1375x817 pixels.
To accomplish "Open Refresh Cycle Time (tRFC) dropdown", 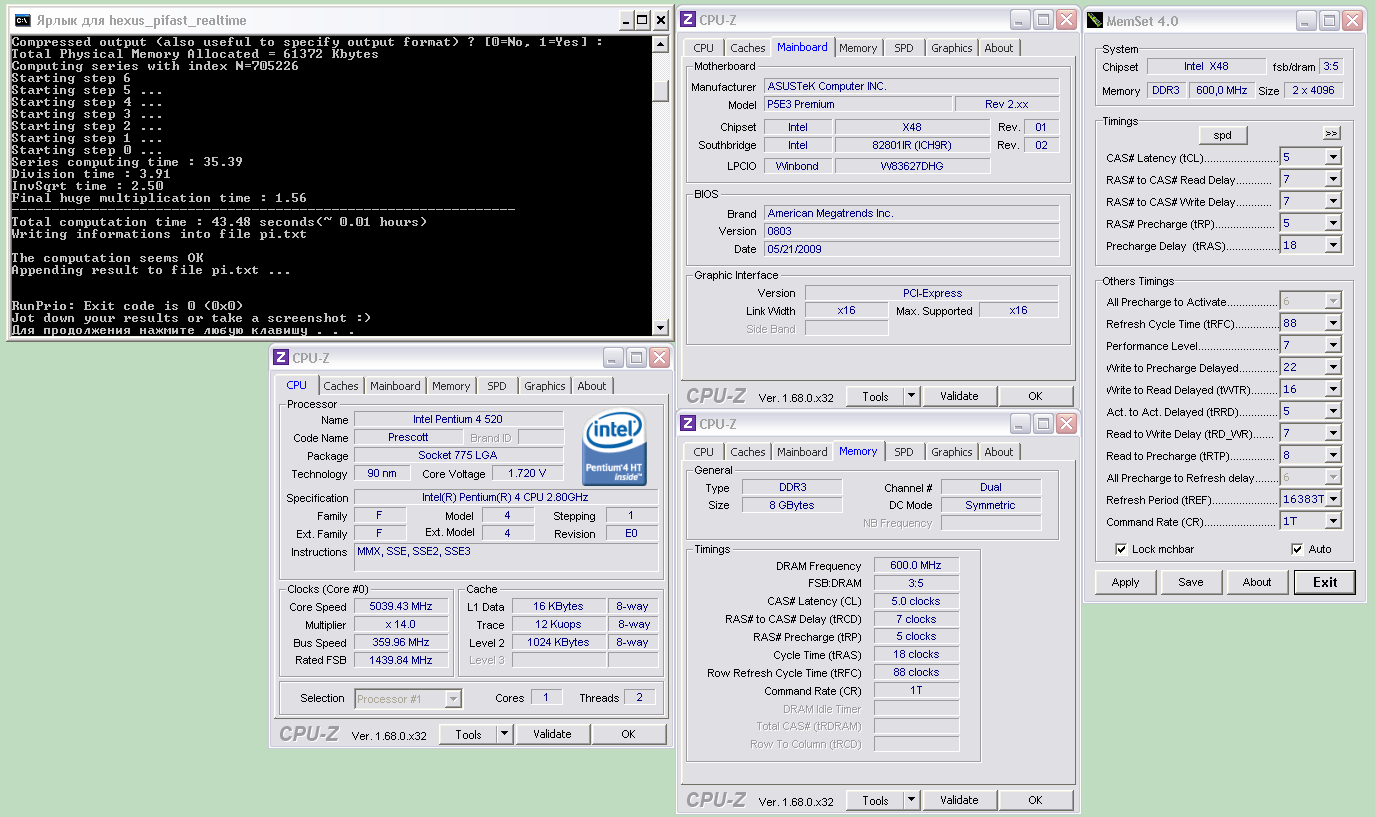I will pyautogui.click(x=1333, y=323).
